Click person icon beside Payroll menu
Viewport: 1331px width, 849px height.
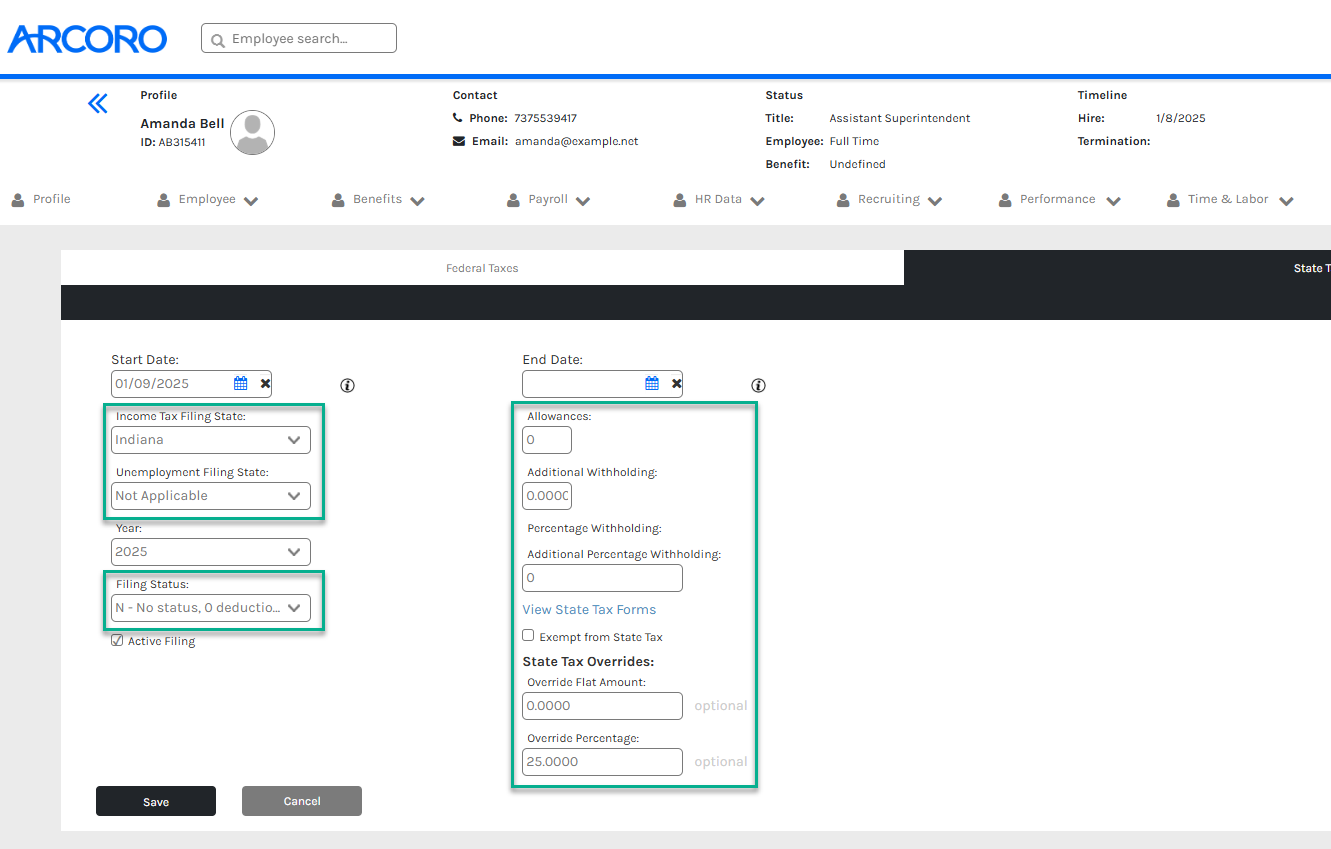tap(514, 200)
